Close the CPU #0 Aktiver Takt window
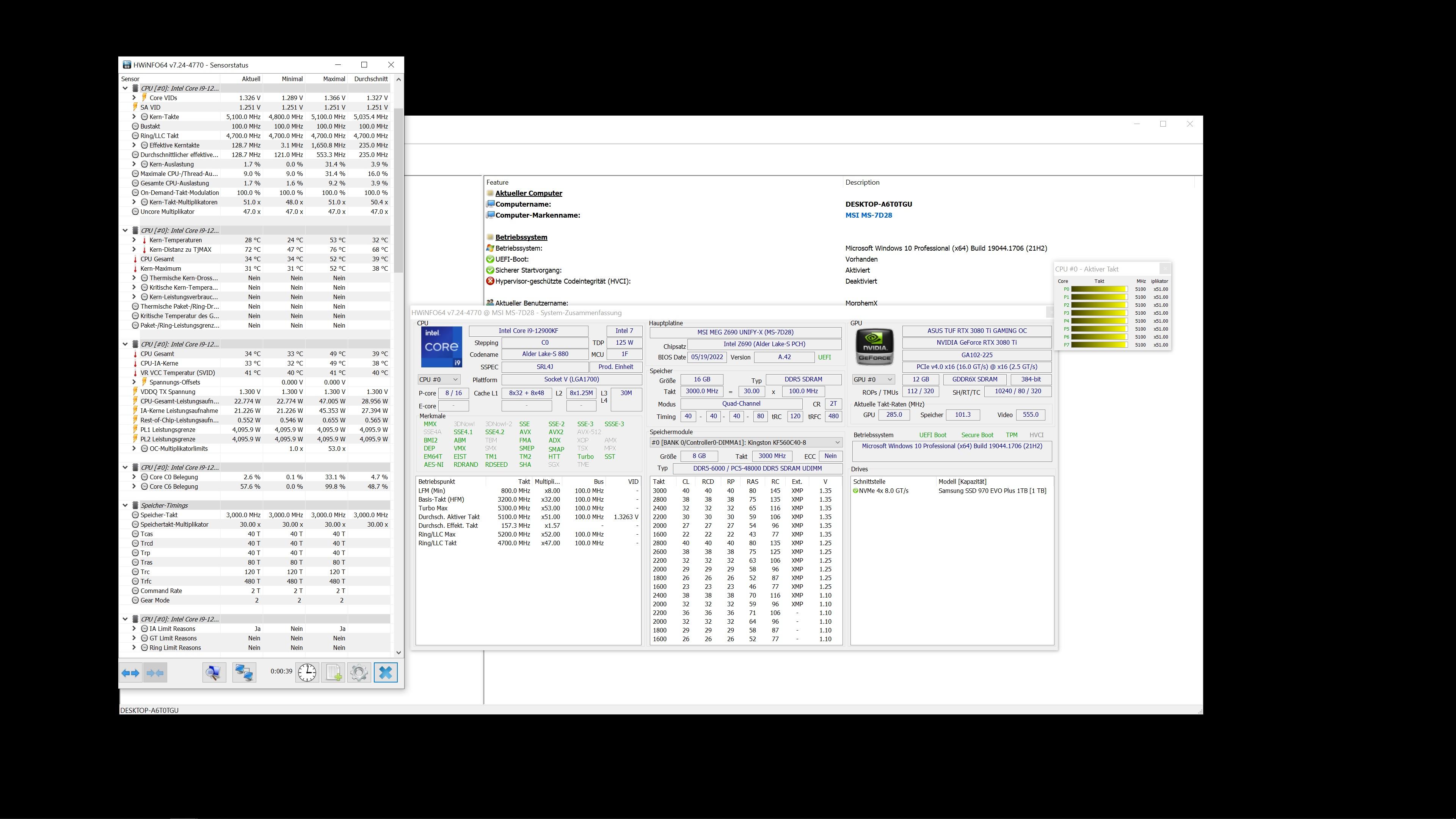 [x=1164, y=269]
